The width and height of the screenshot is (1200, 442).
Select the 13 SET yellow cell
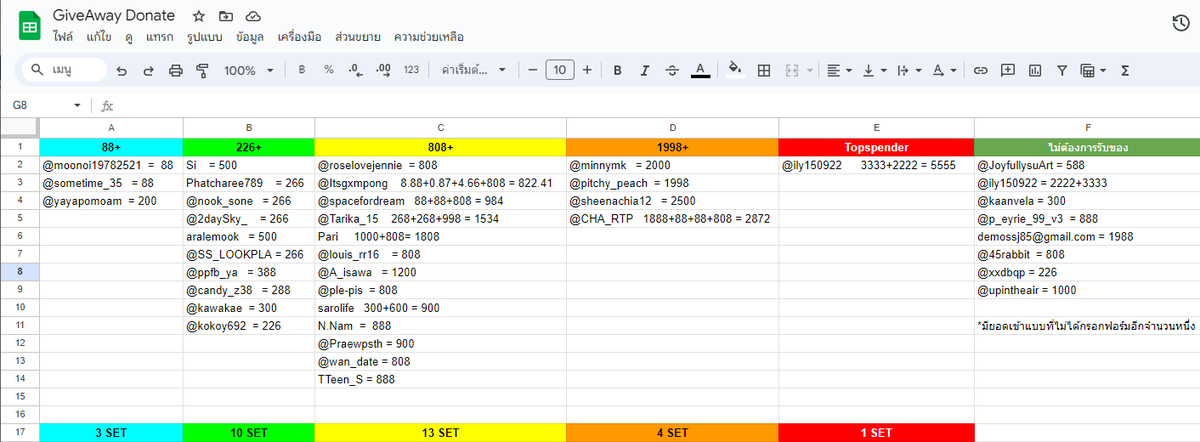tap(440, 433)
